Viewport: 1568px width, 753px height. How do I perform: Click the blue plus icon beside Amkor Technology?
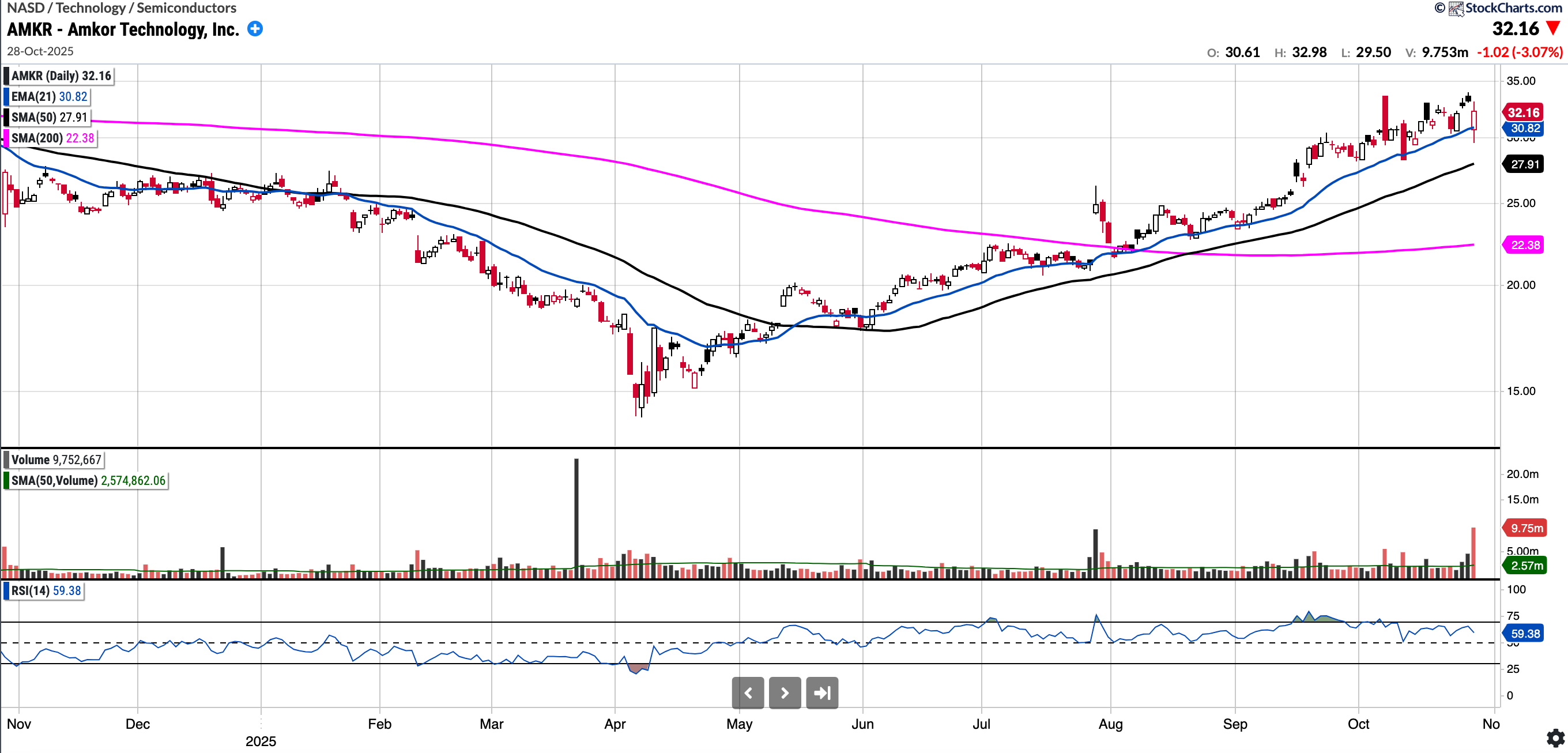coord(255,29)
